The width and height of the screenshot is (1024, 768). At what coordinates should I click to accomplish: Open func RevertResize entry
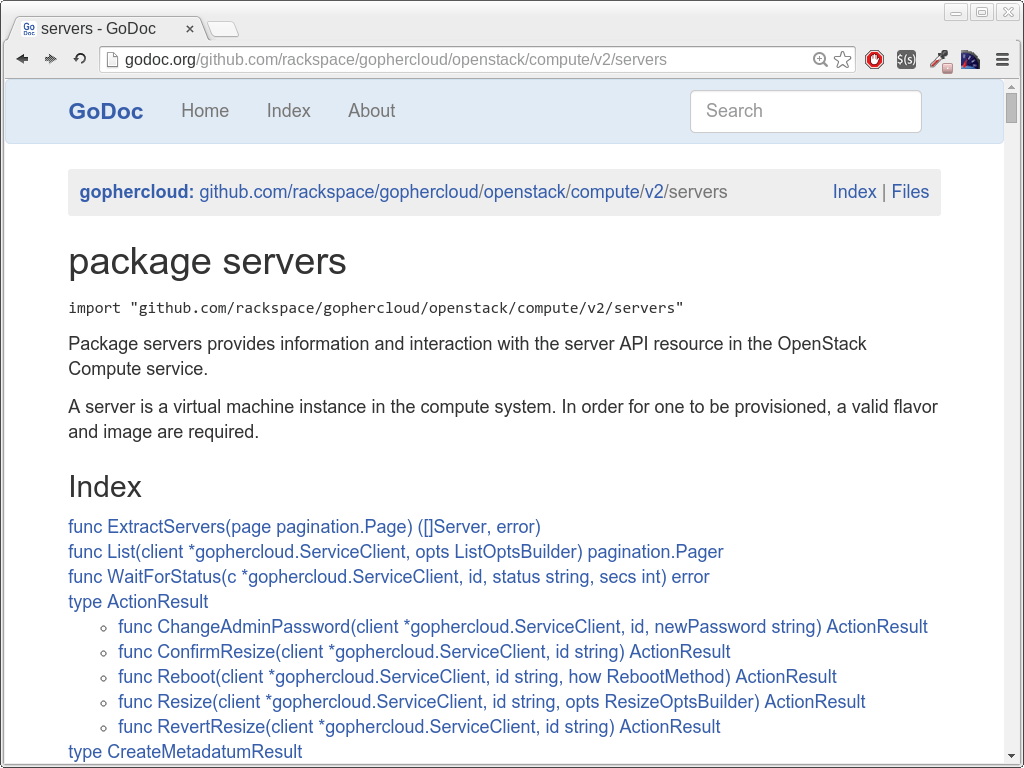[419, 727]
